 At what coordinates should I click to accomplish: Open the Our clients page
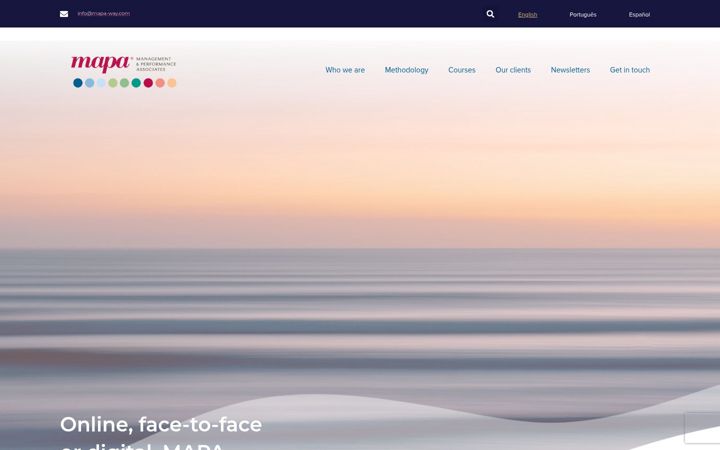point(513,70)
